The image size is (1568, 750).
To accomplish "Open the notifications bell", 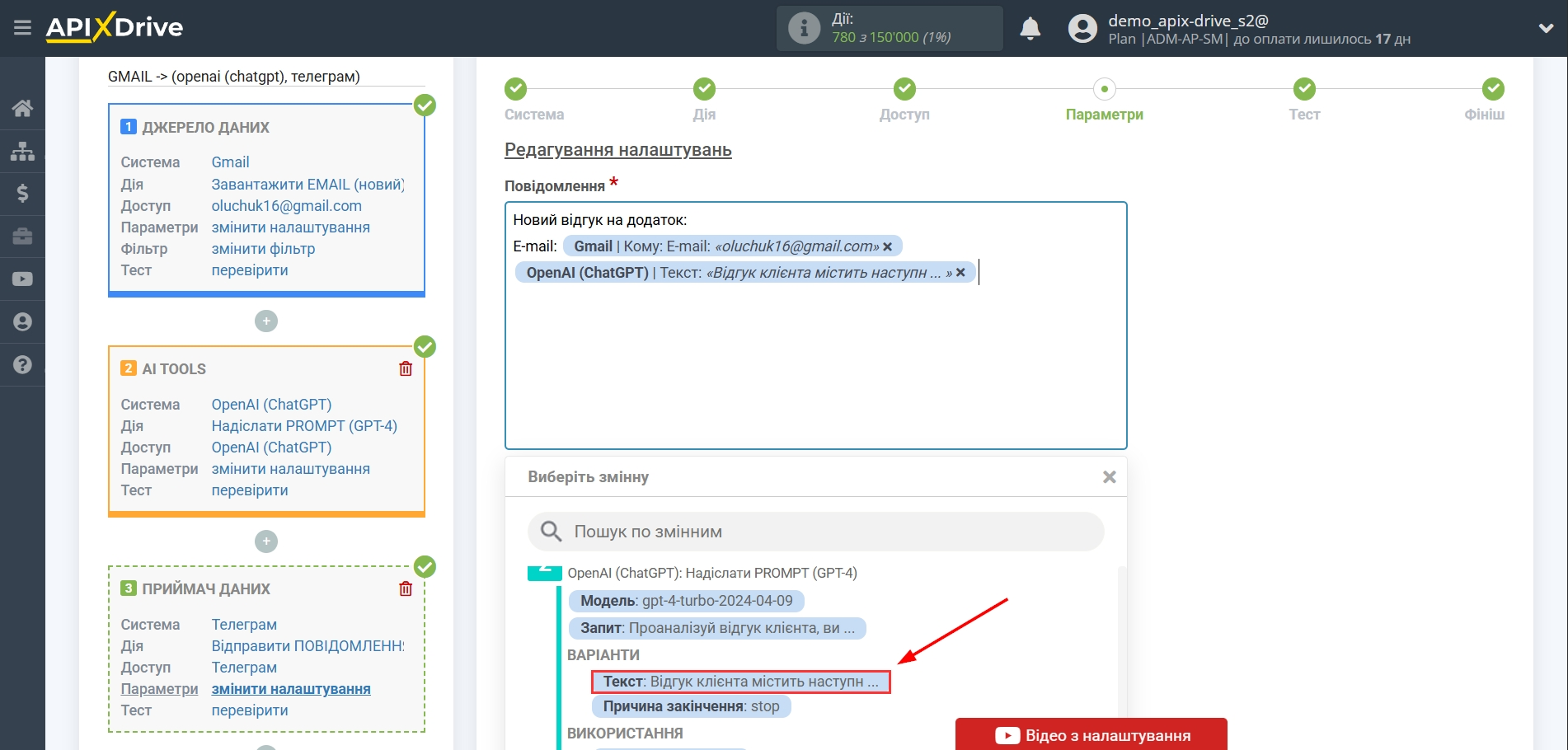I will (x=1030, y=29).
